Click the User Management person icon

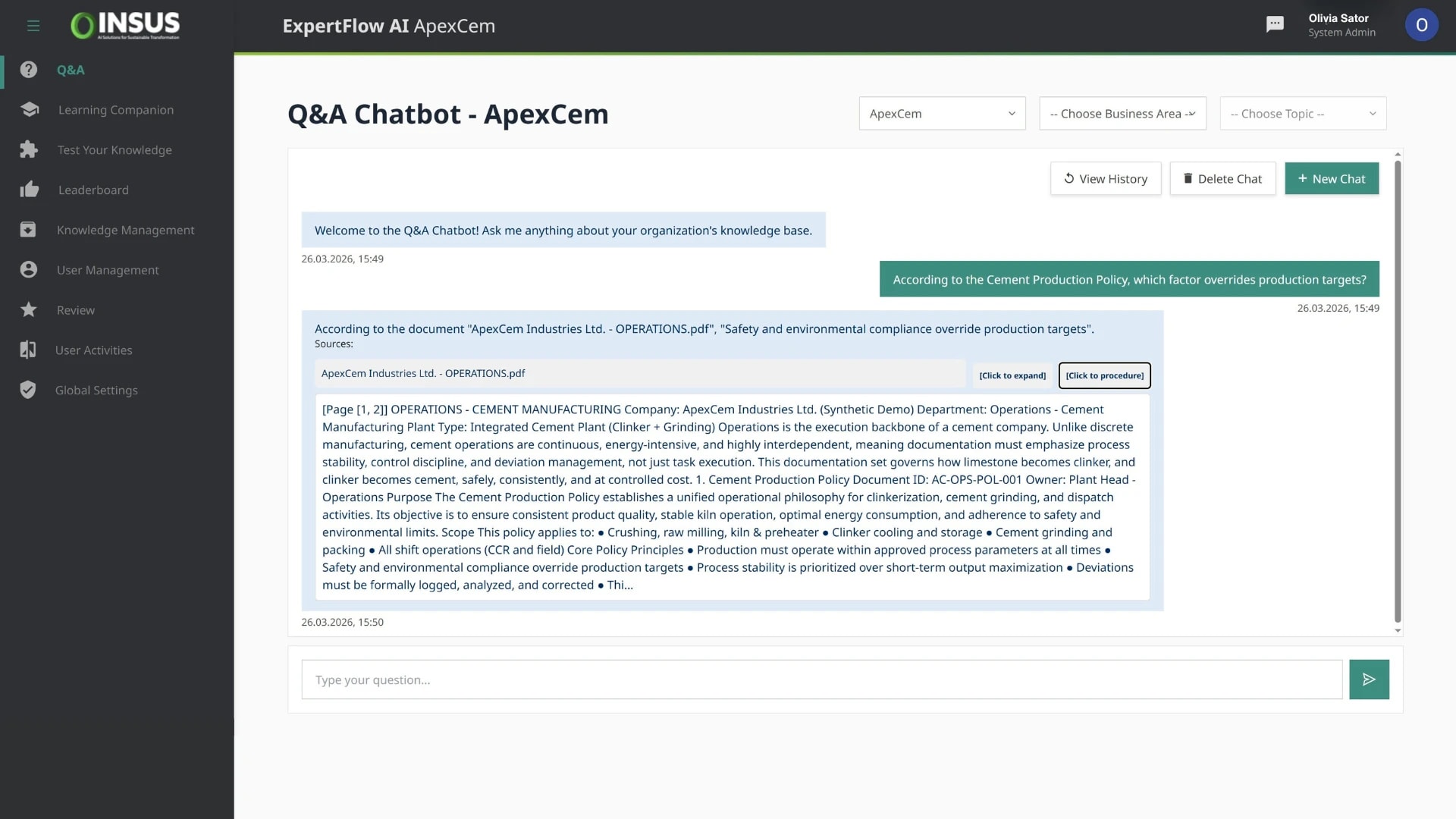(29, 270)
